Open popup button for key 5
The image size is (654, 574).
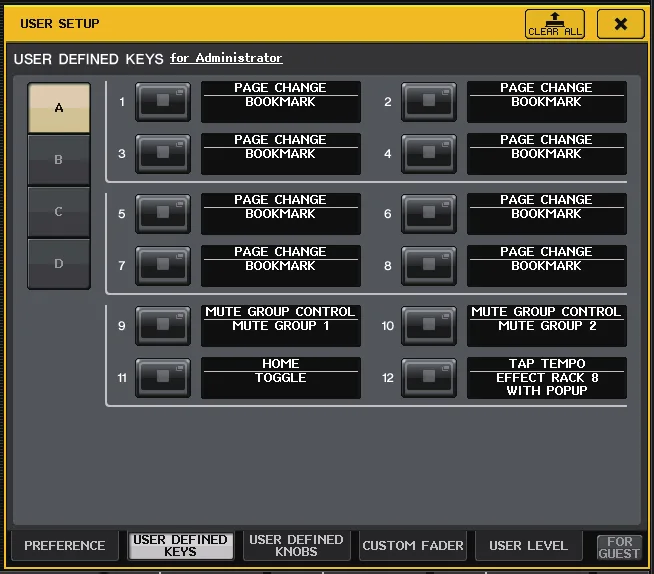(163, 214)
